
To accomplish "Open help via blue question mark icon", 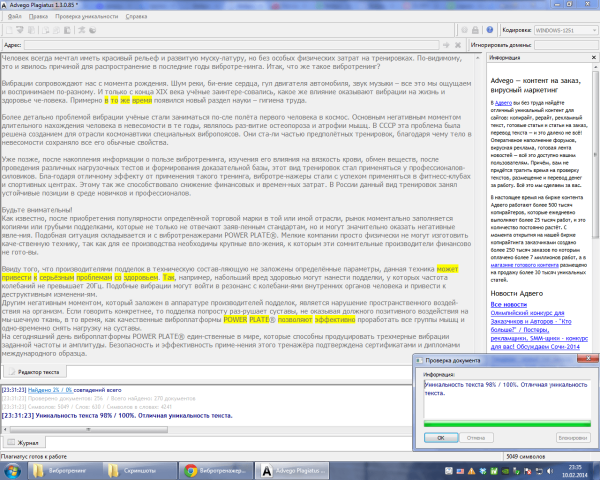I will pos(489,30).
